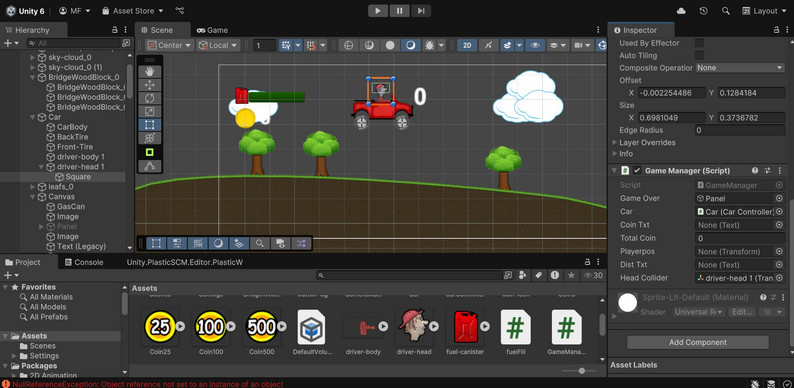Adjust the asset thumbnail size slider

pos(581,371)
